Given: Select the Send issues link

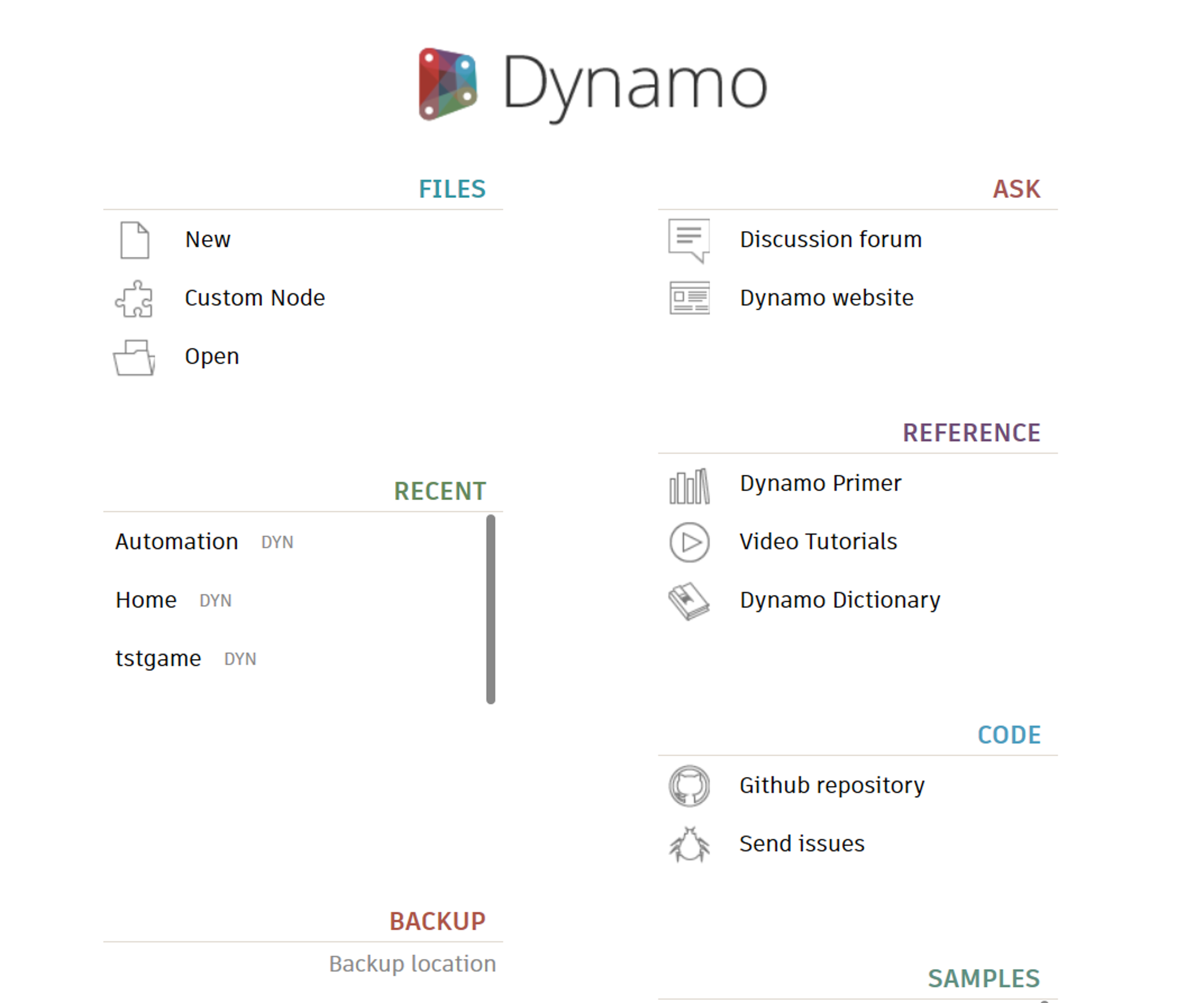Looking at the screenshot, I should pos(802,844).
